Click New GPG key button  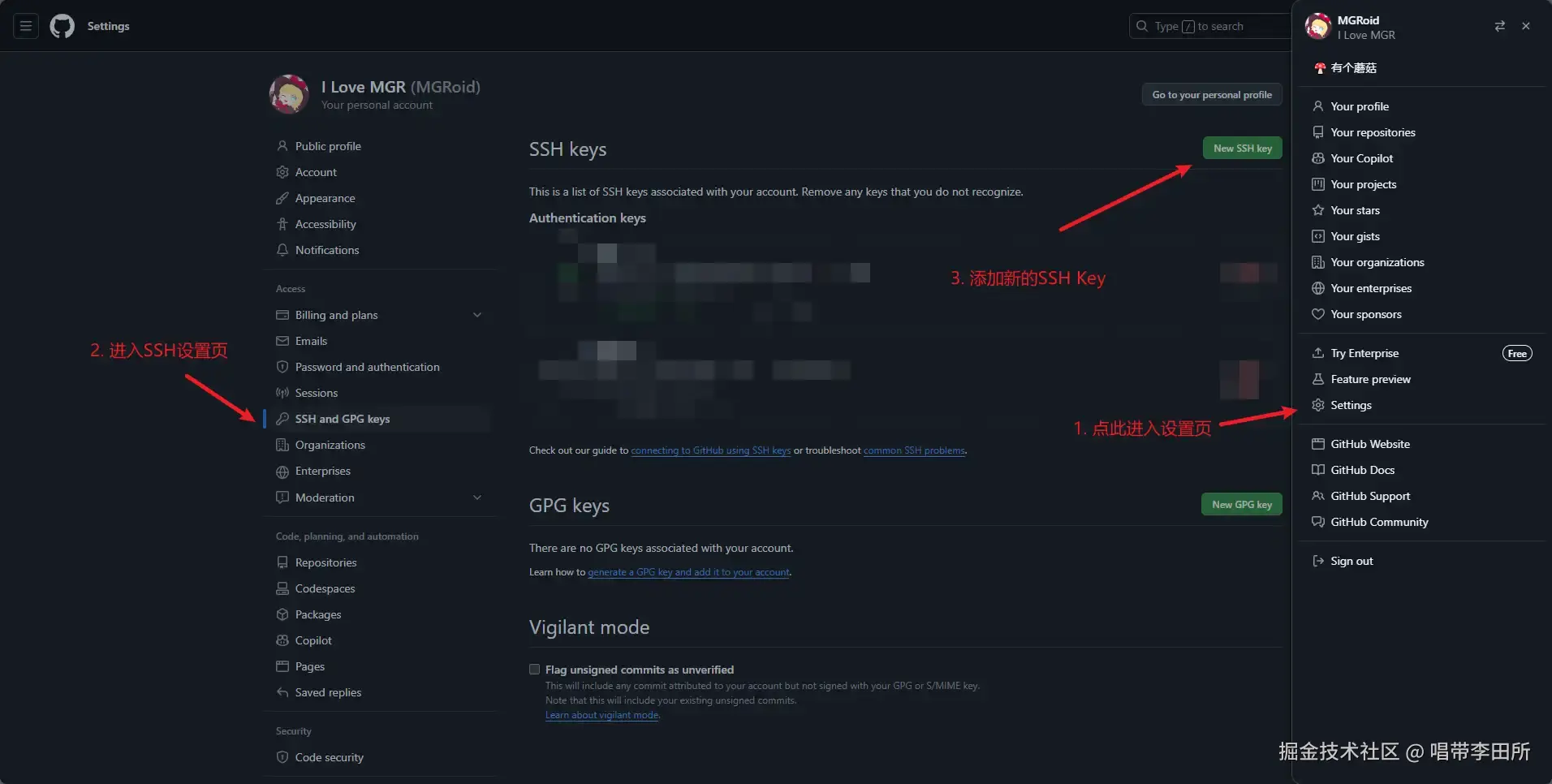point(1242,505)
